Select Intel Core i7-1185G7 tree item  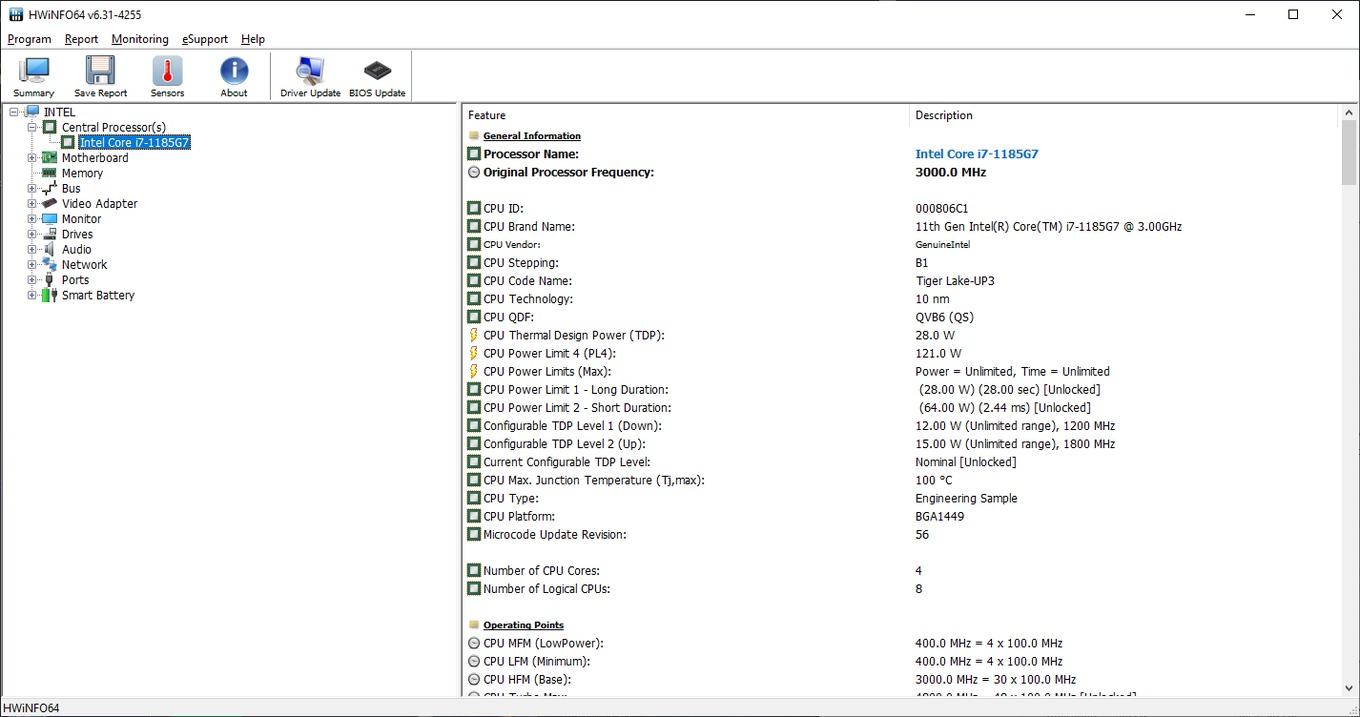click(x=134, y=143)
